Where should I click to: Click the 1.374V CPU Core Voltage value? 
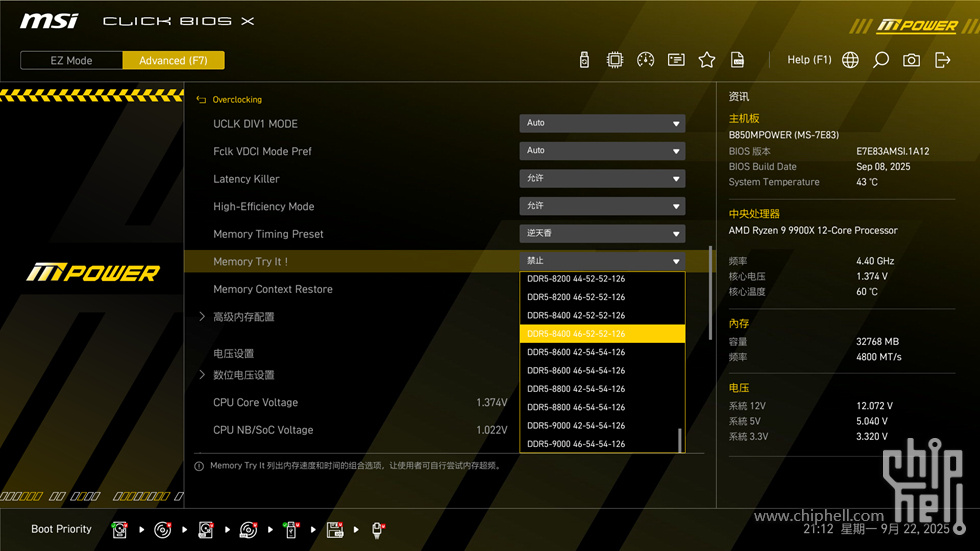pyautogui.click(x=491, y=402)
